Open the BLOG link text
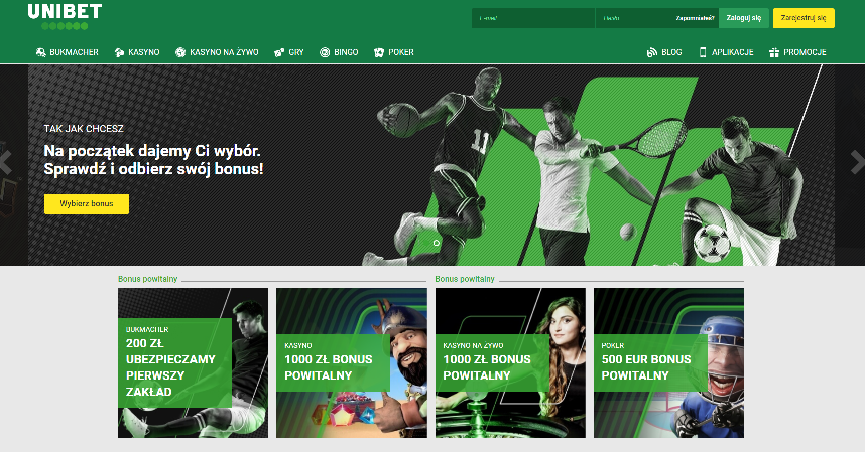 pos(671,52)
